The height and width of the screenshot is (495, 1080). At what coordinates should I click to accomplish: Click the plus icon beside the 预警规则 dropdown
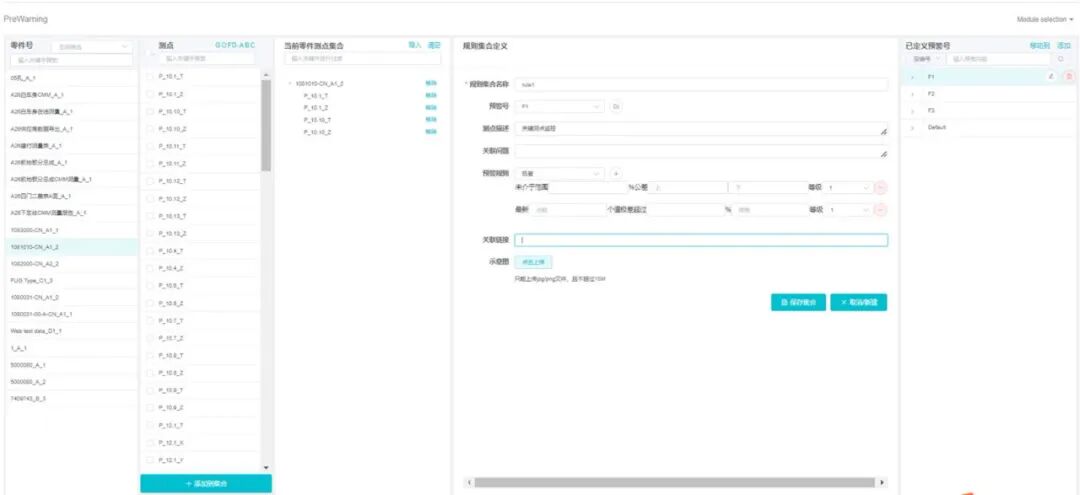pos(616,174)
